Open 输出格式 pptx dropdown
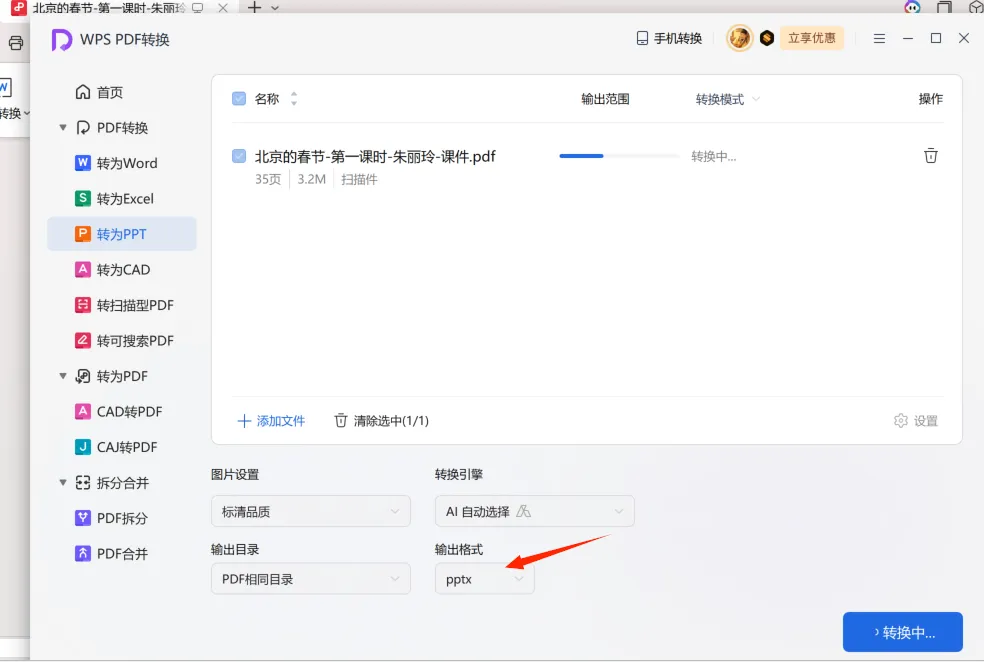This screenshot has width=984, height=662. [484, 579]
